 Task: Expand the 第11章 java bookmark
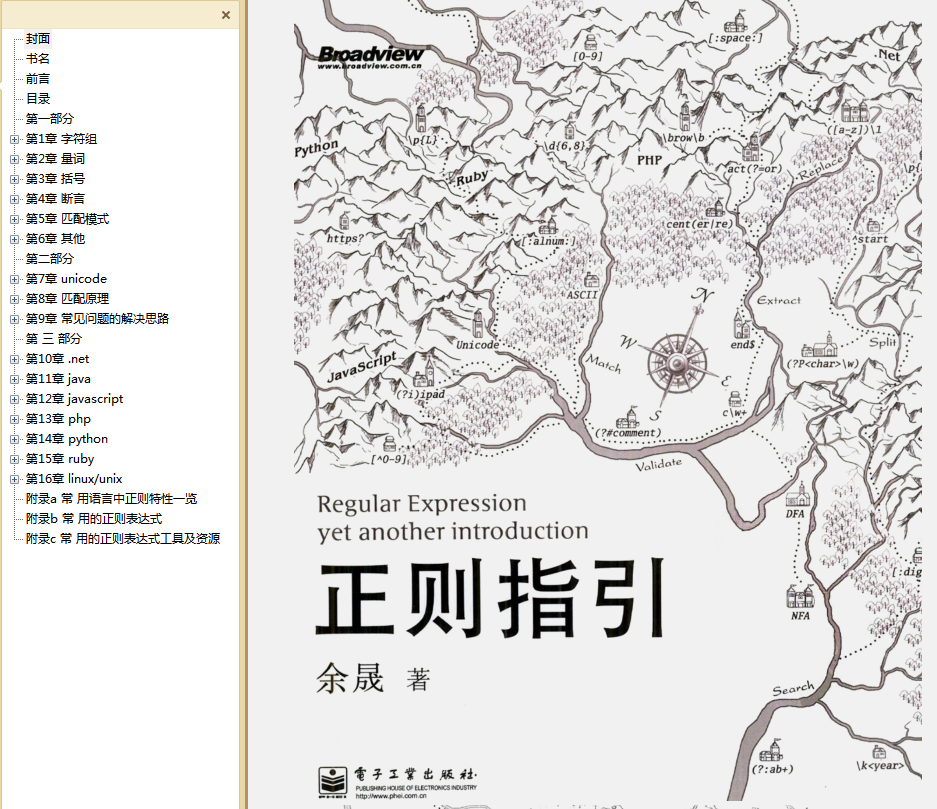[x=14, y=379]
